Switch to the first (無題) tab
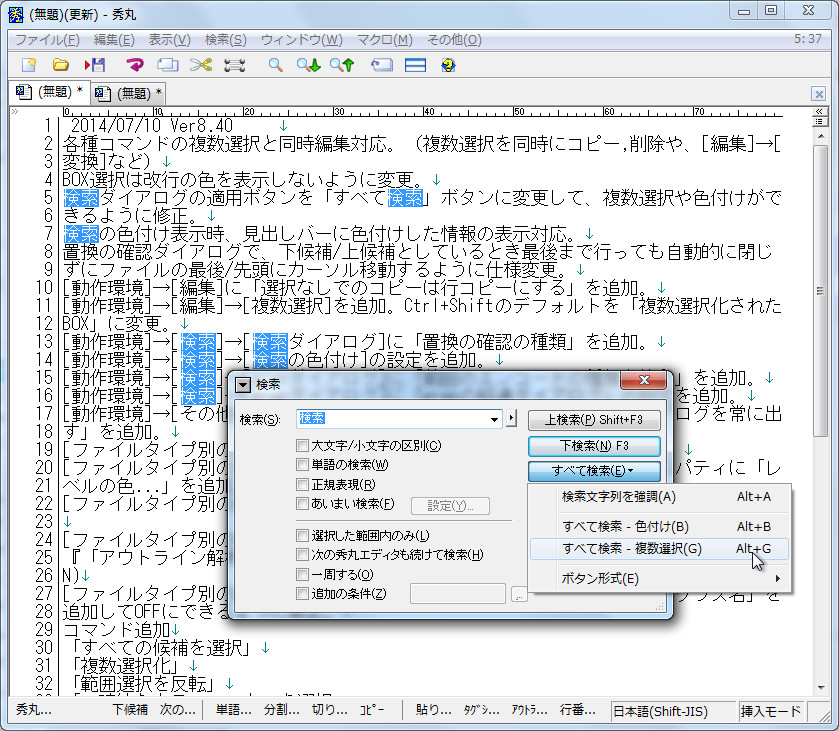 pos(49,92)
